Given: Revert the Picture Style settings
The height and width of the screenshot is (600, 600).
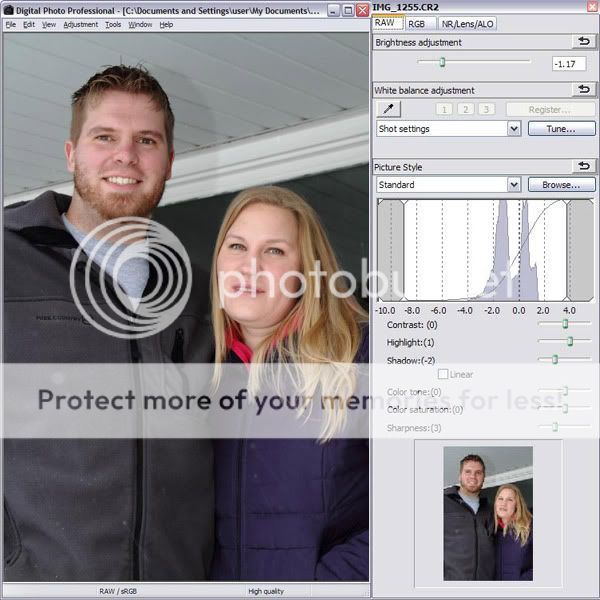Looking at the screenshot, I should 583,166.
